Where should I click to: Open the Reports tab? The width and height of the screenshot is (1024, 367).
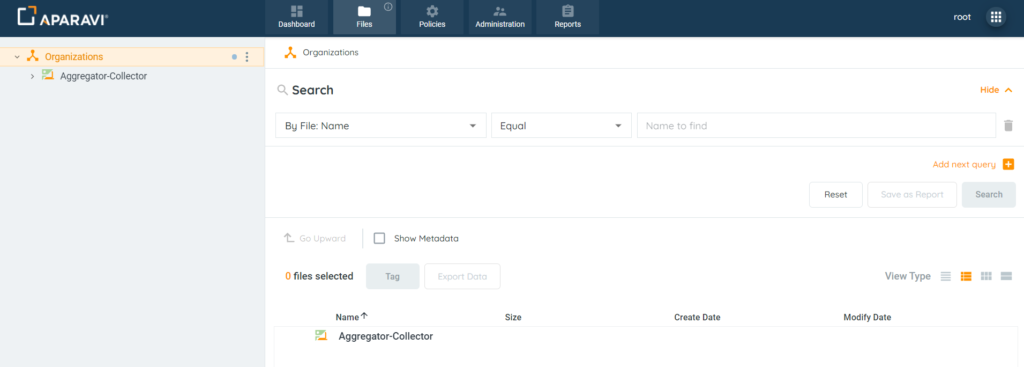[x=568, y=17]
